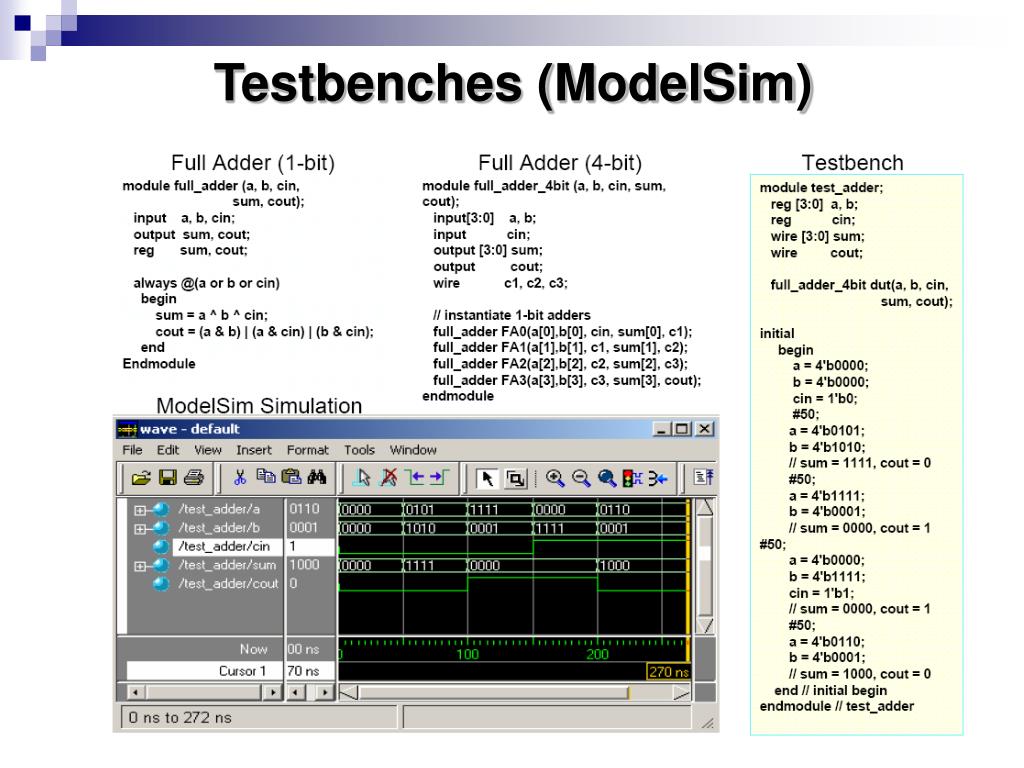
Task: Click the 200 mark on time ruler
Action: point(597,654)
